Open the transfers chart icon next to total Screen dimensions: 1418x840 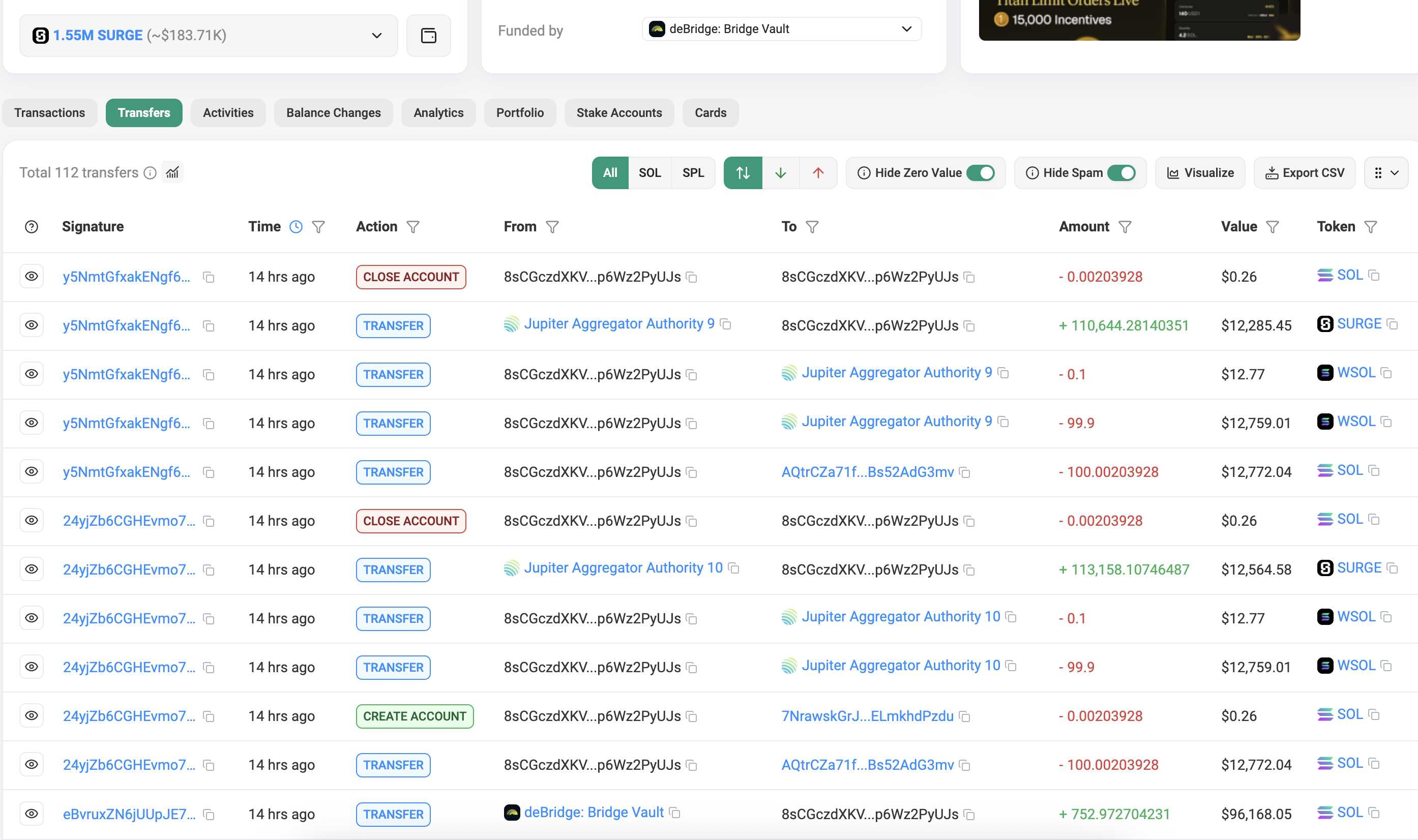pos(172,173)
